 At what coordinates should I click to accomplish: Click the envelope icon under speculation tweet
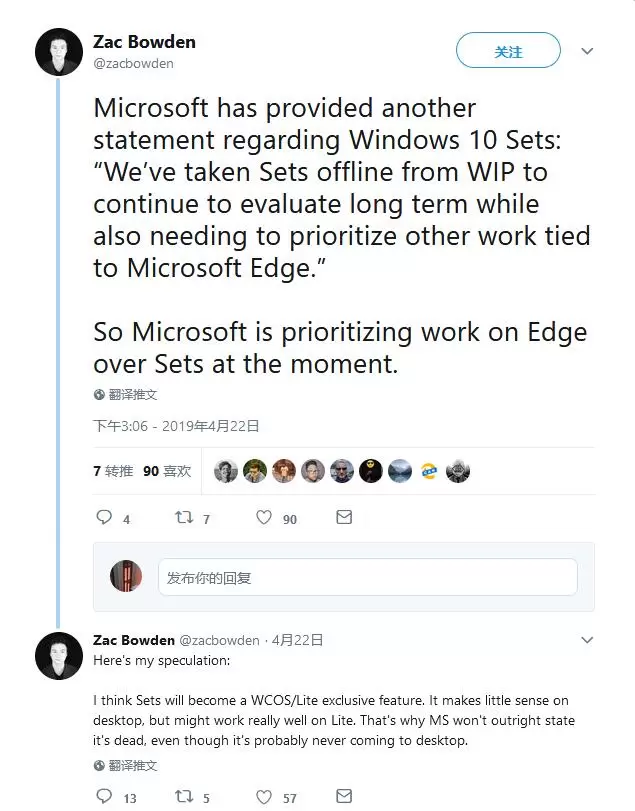[x=344, y=797]
